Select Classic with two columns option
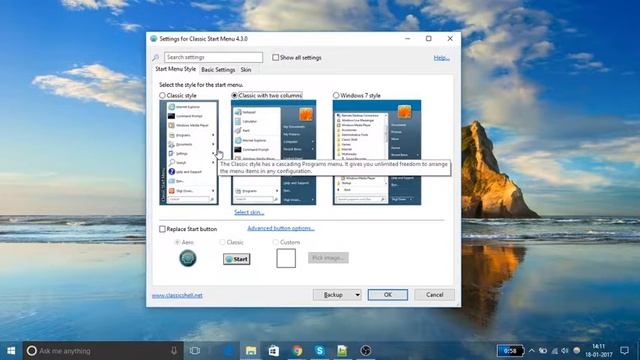Viewport: 640px width, 360px height. click(x=234, y=95)
